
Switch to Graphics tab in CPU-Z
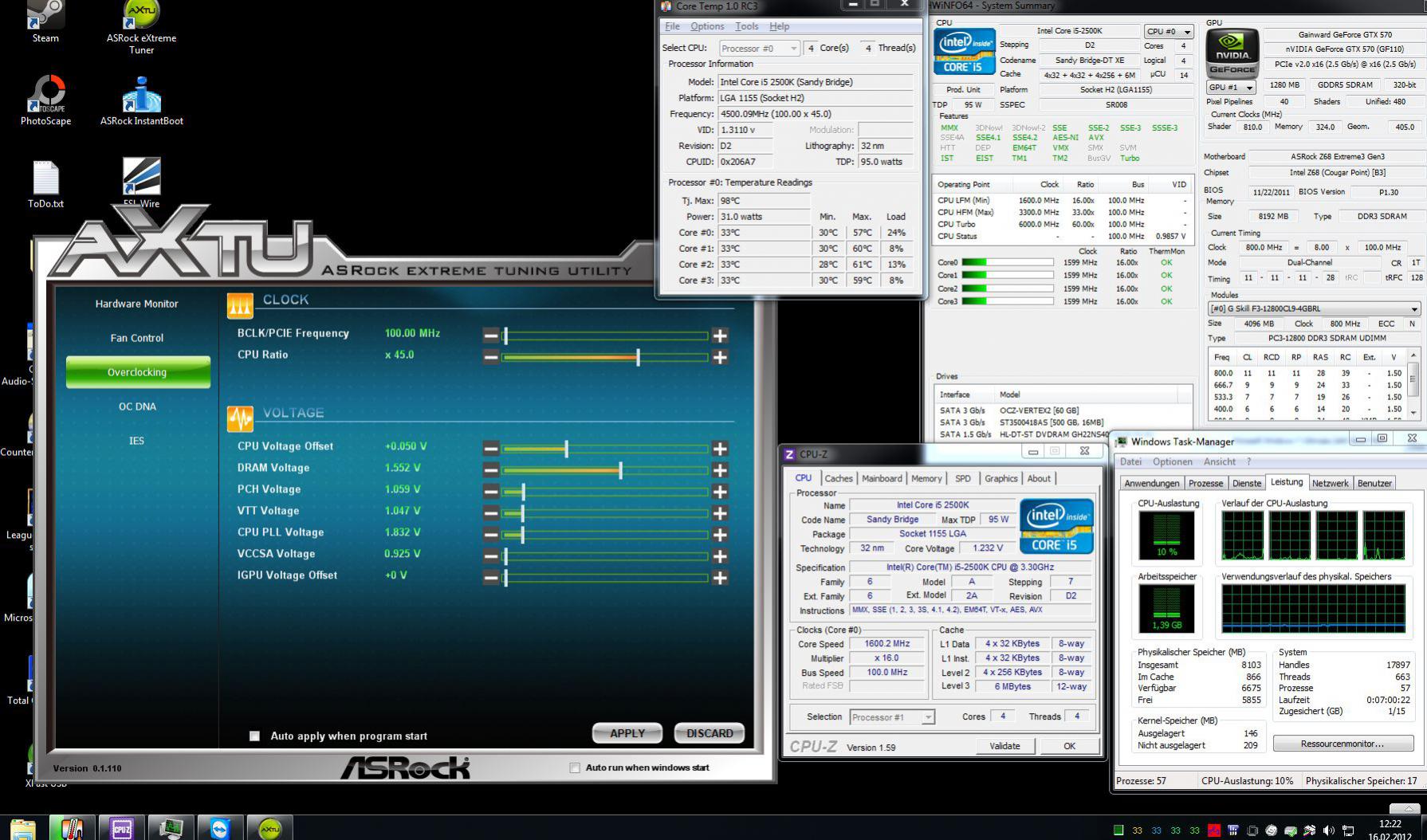pyautogui.click(x=1001, y=478)
